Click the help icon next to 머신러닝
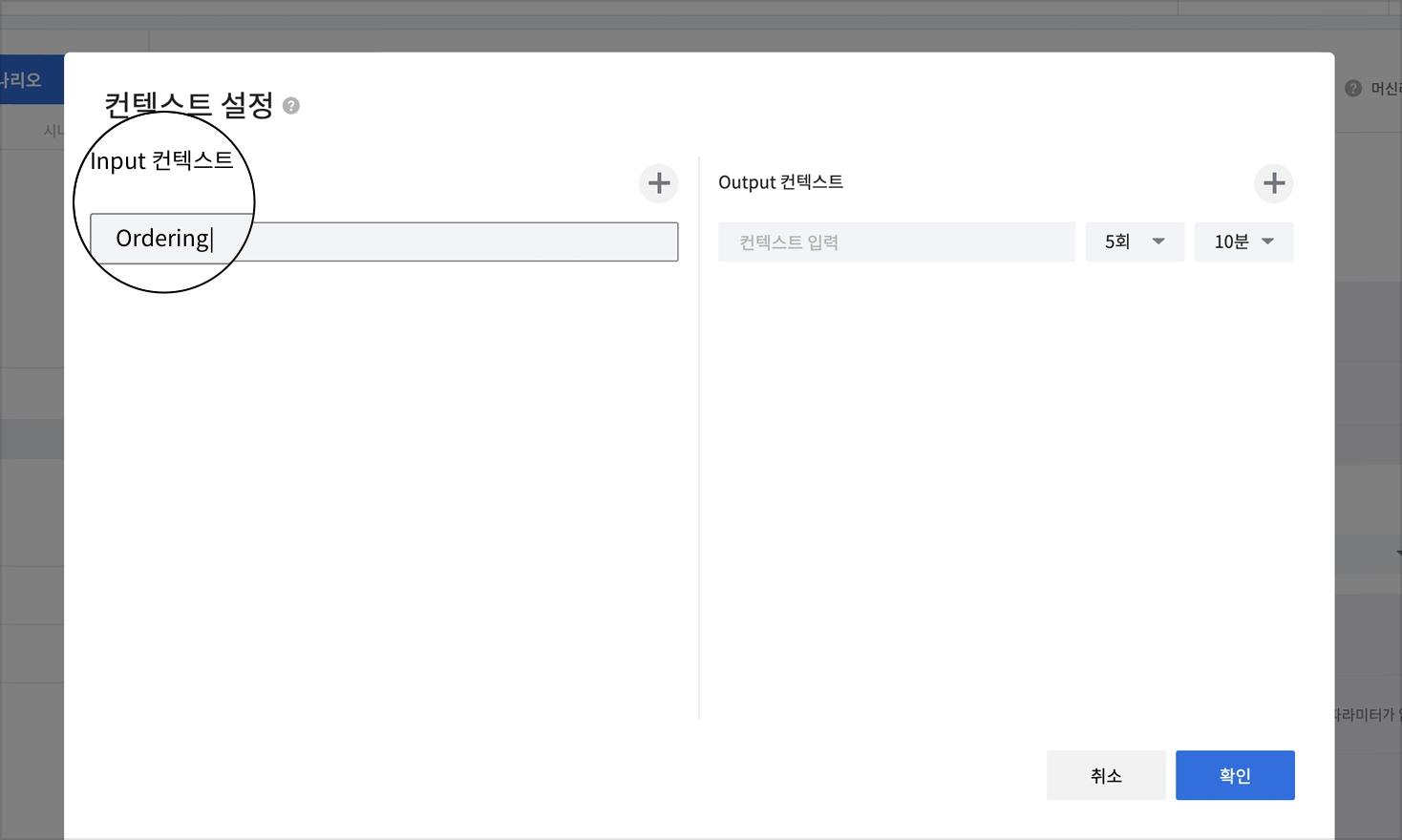Screen dimensions: 1402x840 click(1353, 89)
